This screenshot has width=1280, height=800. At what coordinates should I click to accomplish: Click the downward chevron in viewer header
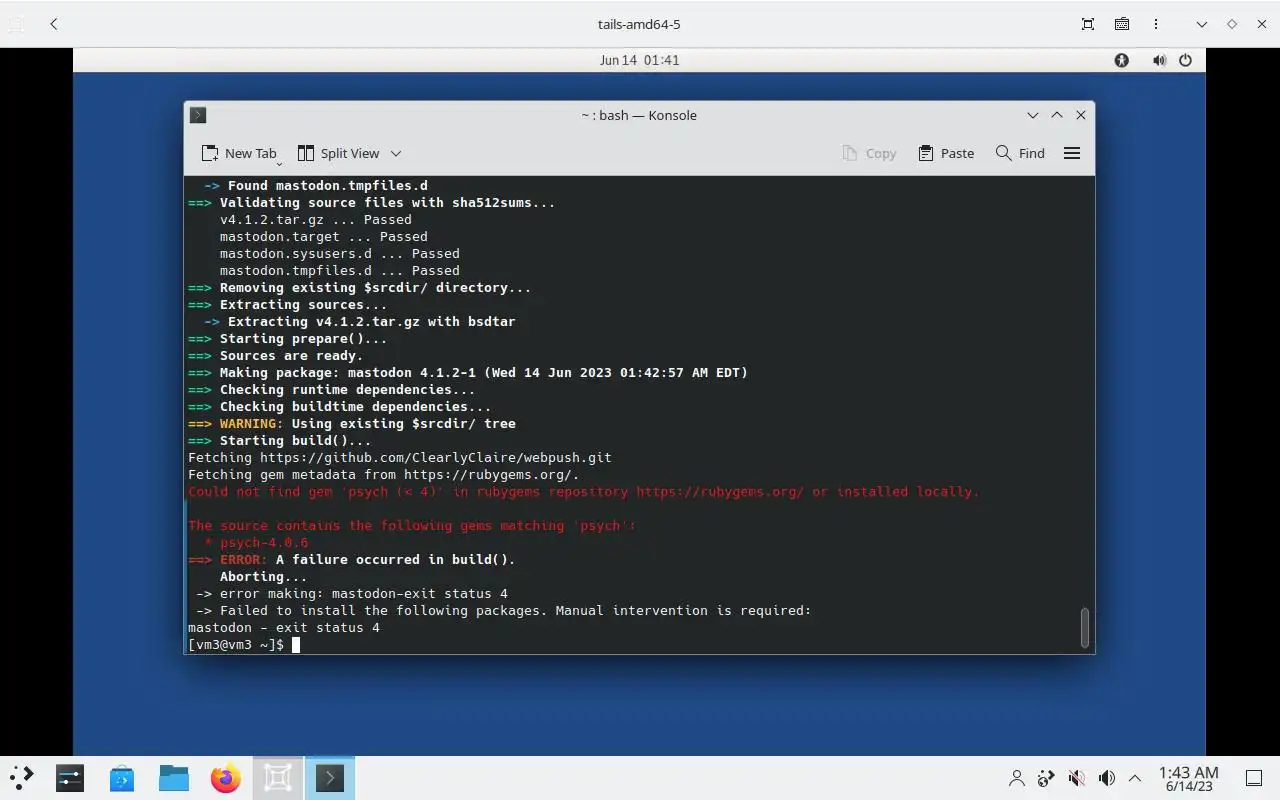point(1202,24)
